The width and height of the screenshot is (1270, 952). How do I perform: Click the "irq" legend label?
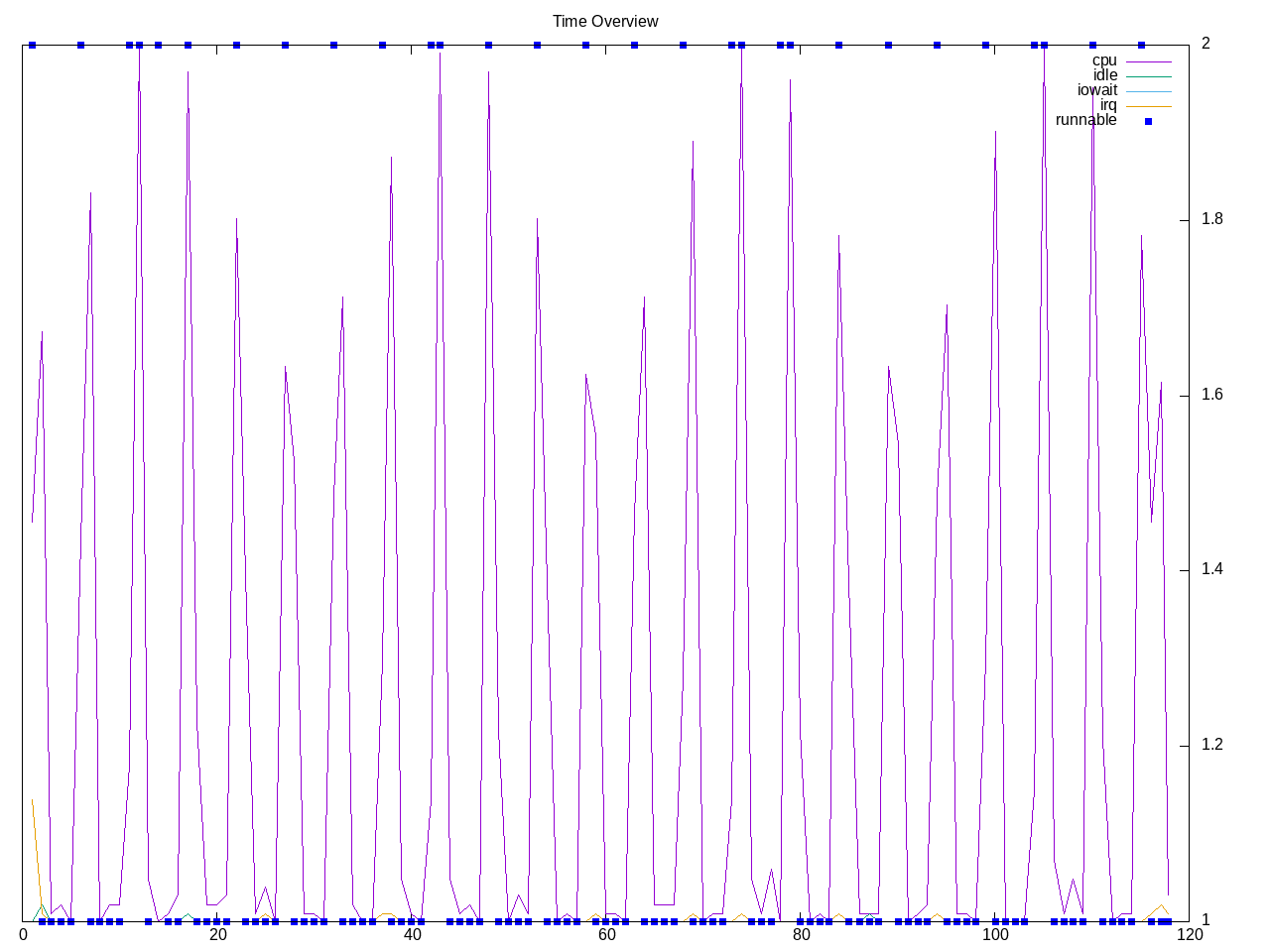click(1107, 105)
